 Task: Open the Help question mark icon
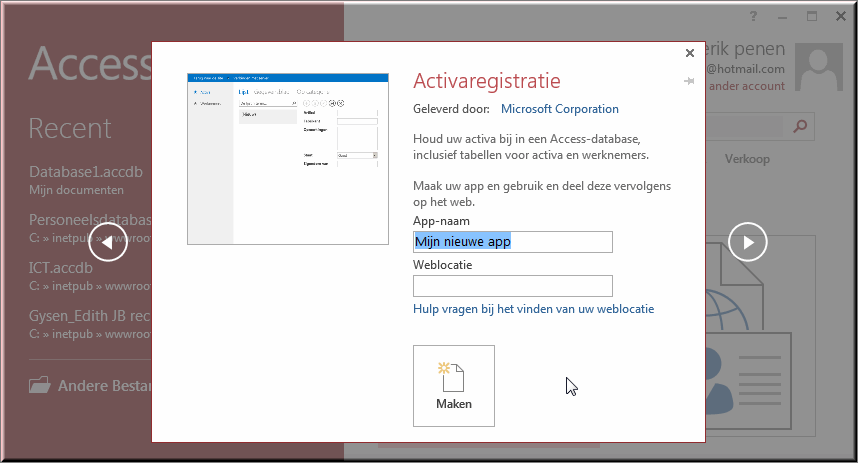coord(753,16)
